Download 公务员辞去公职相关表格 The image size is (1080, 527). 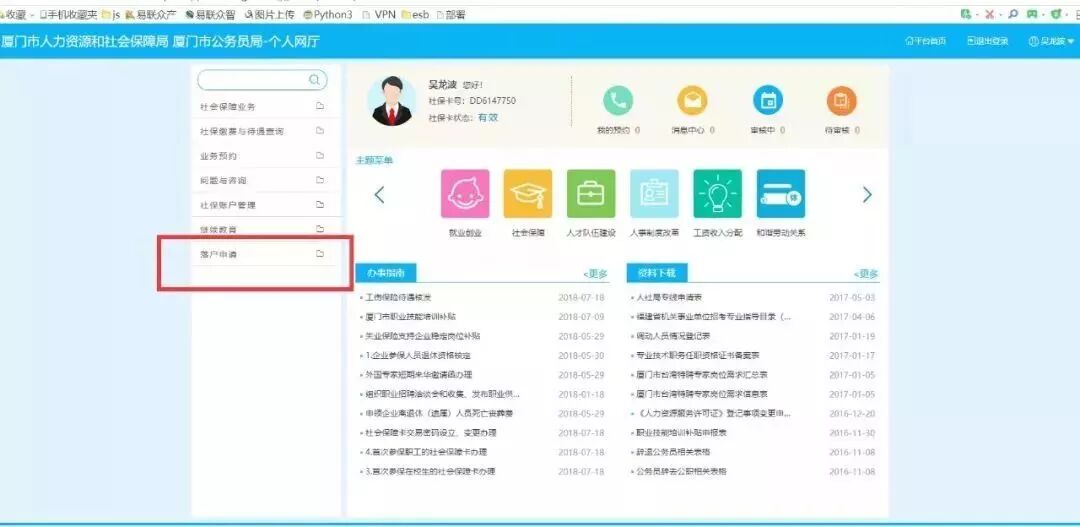682,471
